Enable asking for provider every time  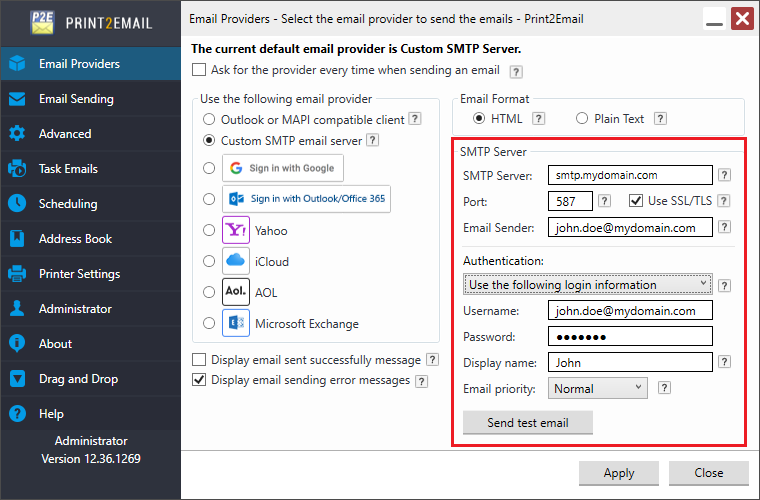click(x=199, y=70)
